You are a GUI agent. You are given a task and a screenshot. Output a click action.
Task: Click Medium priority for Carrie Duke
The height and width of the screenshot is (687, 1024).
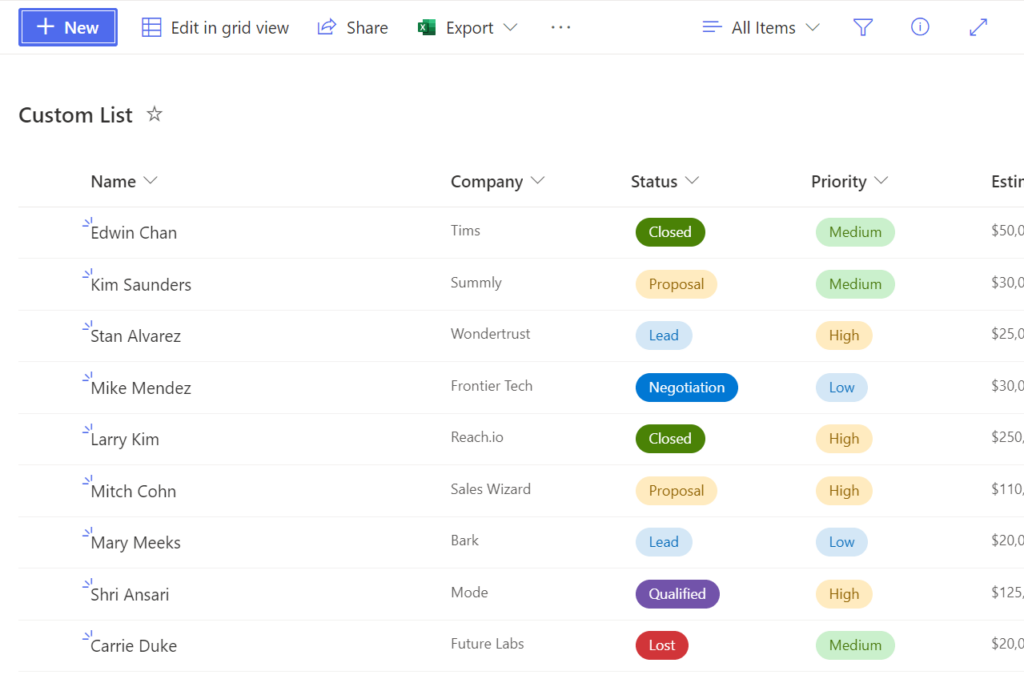855,645
